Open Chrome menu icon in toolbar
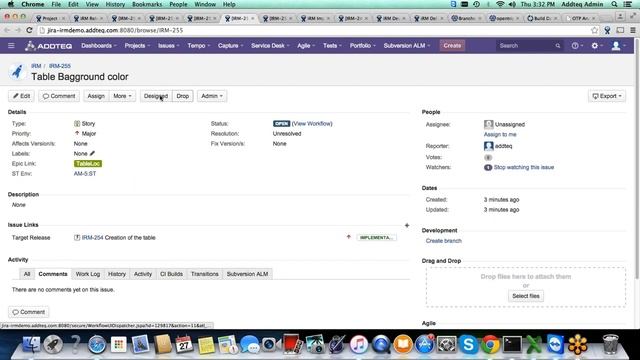640x360 pixels. pyautogui.click(x=633, y=30)
